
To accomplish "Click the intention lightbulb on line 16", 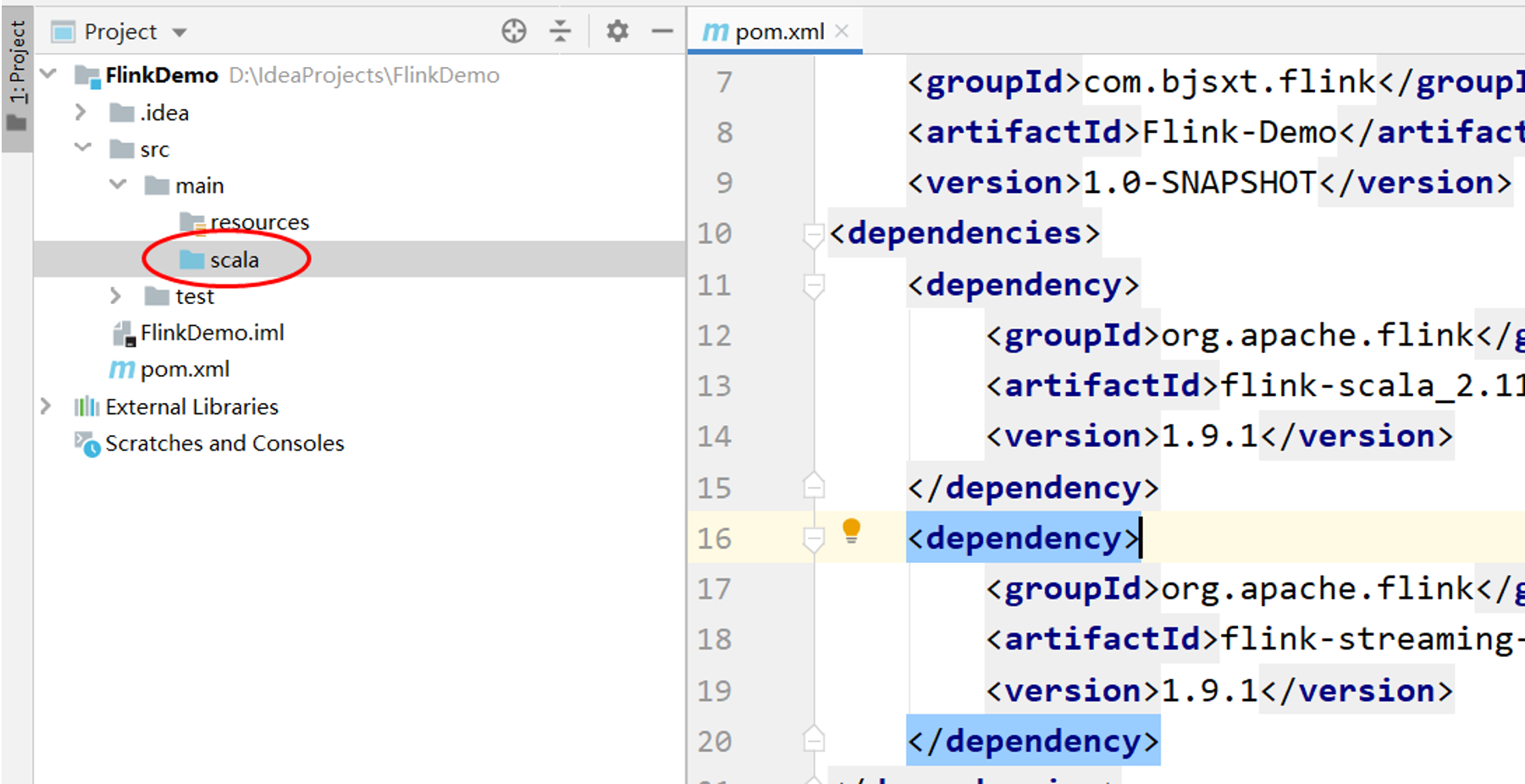I will (x=851, y=531).
